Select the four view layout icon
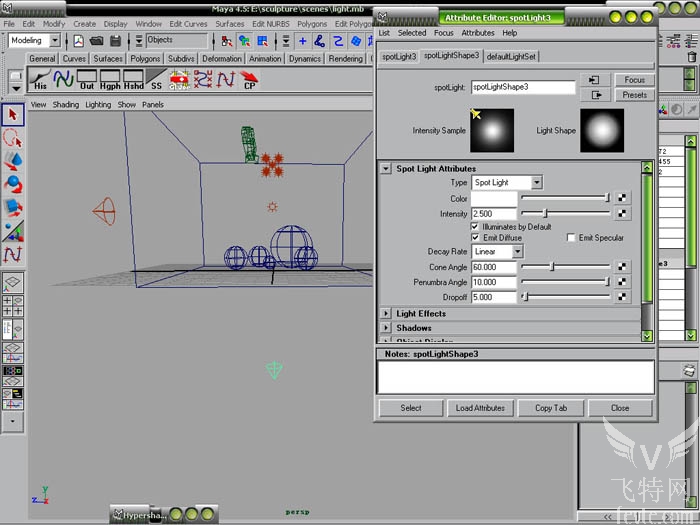700x525 pixels. click(x=13, y=306)
